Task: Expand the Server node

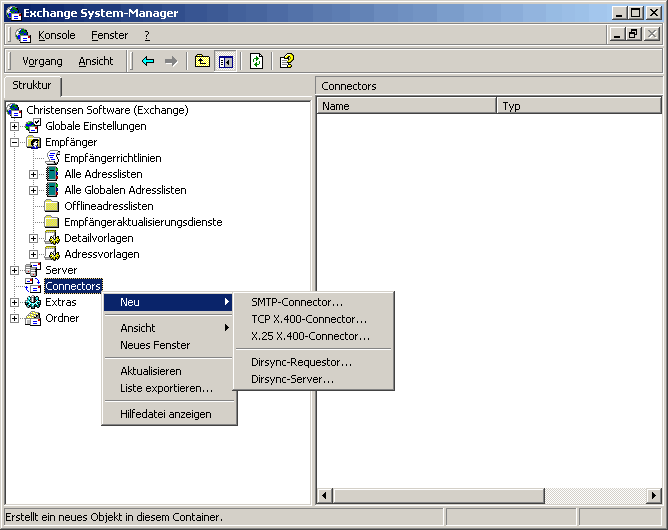Action: click(14, 270)
